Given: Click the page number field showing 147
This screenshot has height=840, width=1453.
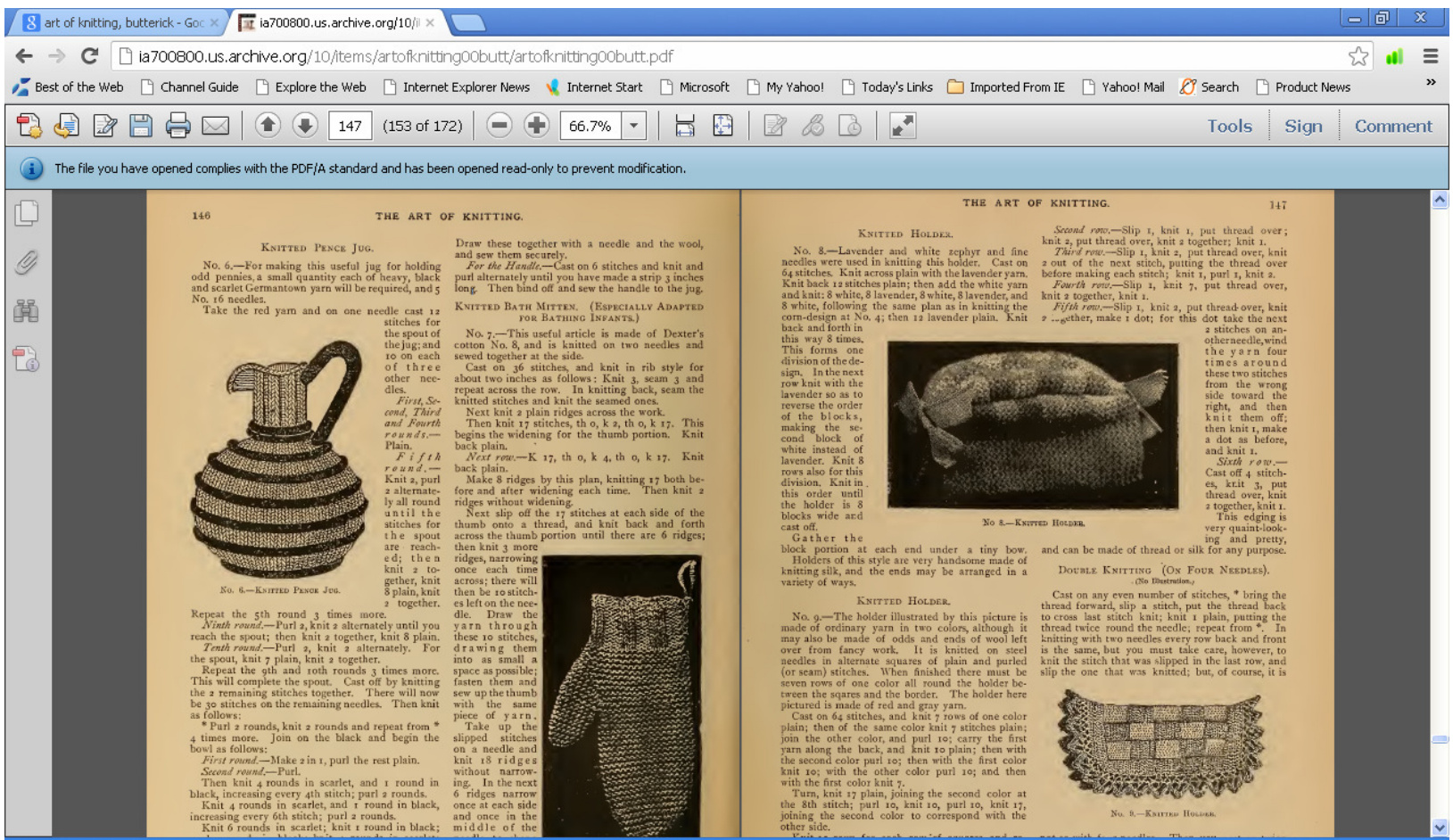Looking at the screenshot, I should pos(350,126).
